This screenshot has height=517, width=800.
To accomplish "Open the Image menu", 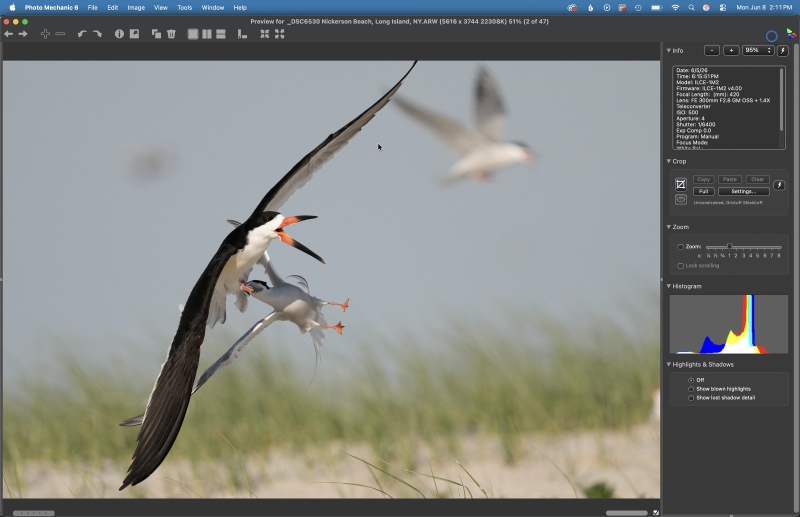I will click(x=136, y=8).
